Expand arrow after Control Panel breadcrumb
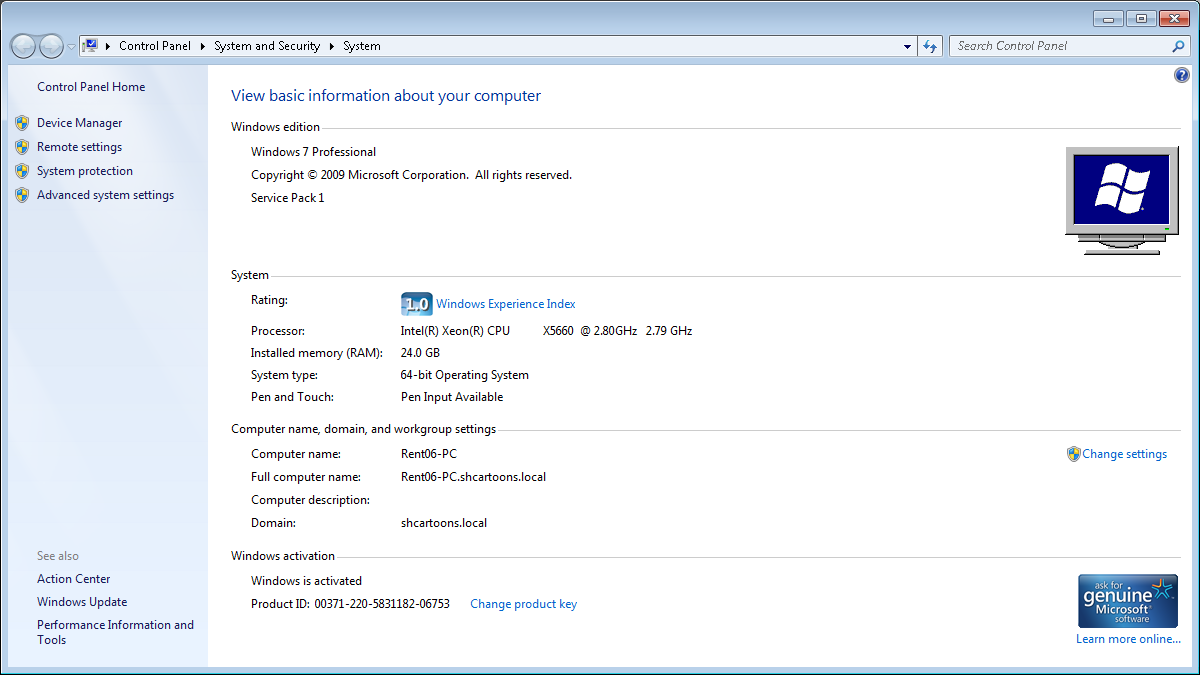 click(202, 46)
